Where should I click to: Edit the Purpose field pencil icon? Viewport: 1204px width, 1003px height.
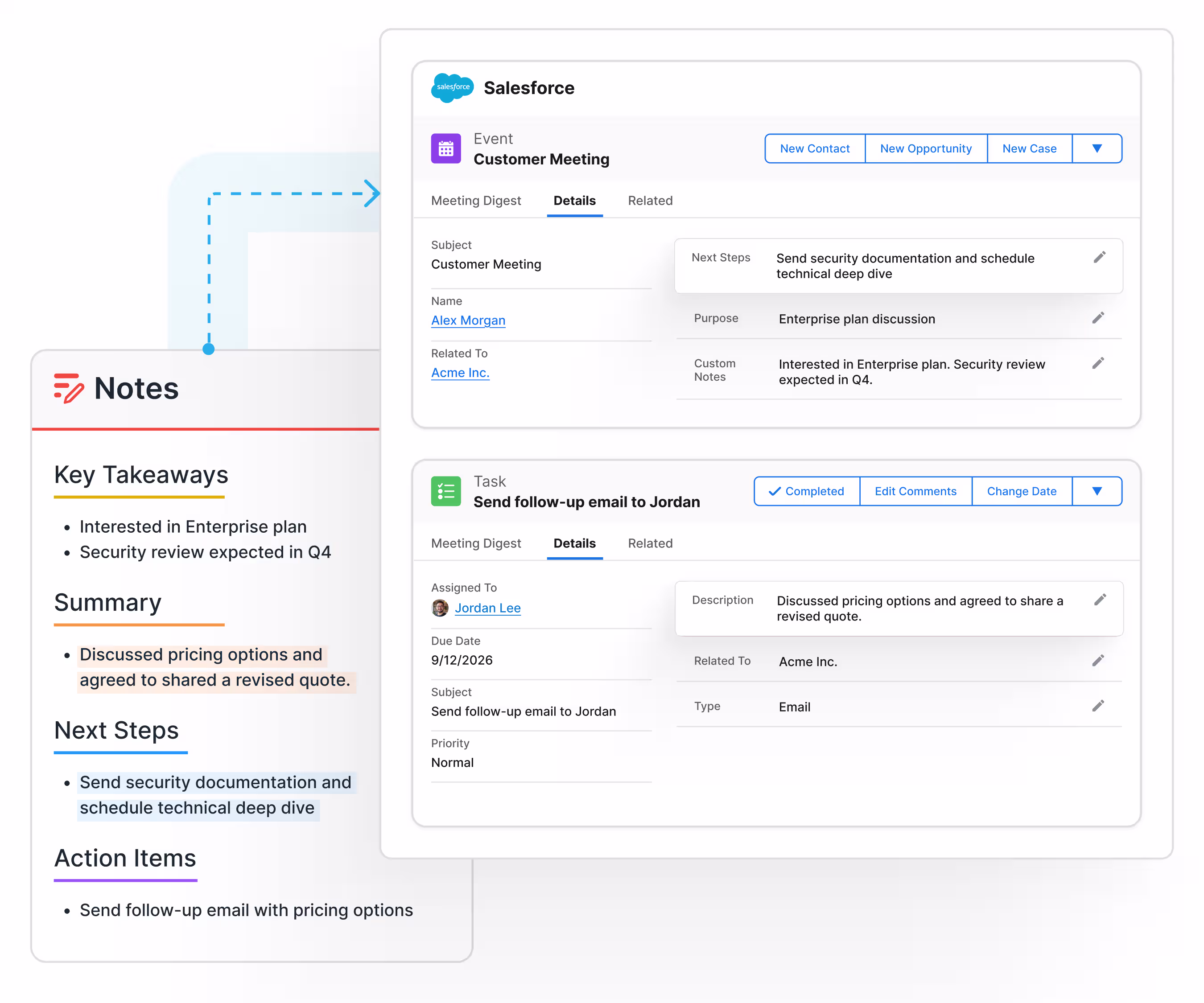pyautogui.click(x=1098, y=318)
